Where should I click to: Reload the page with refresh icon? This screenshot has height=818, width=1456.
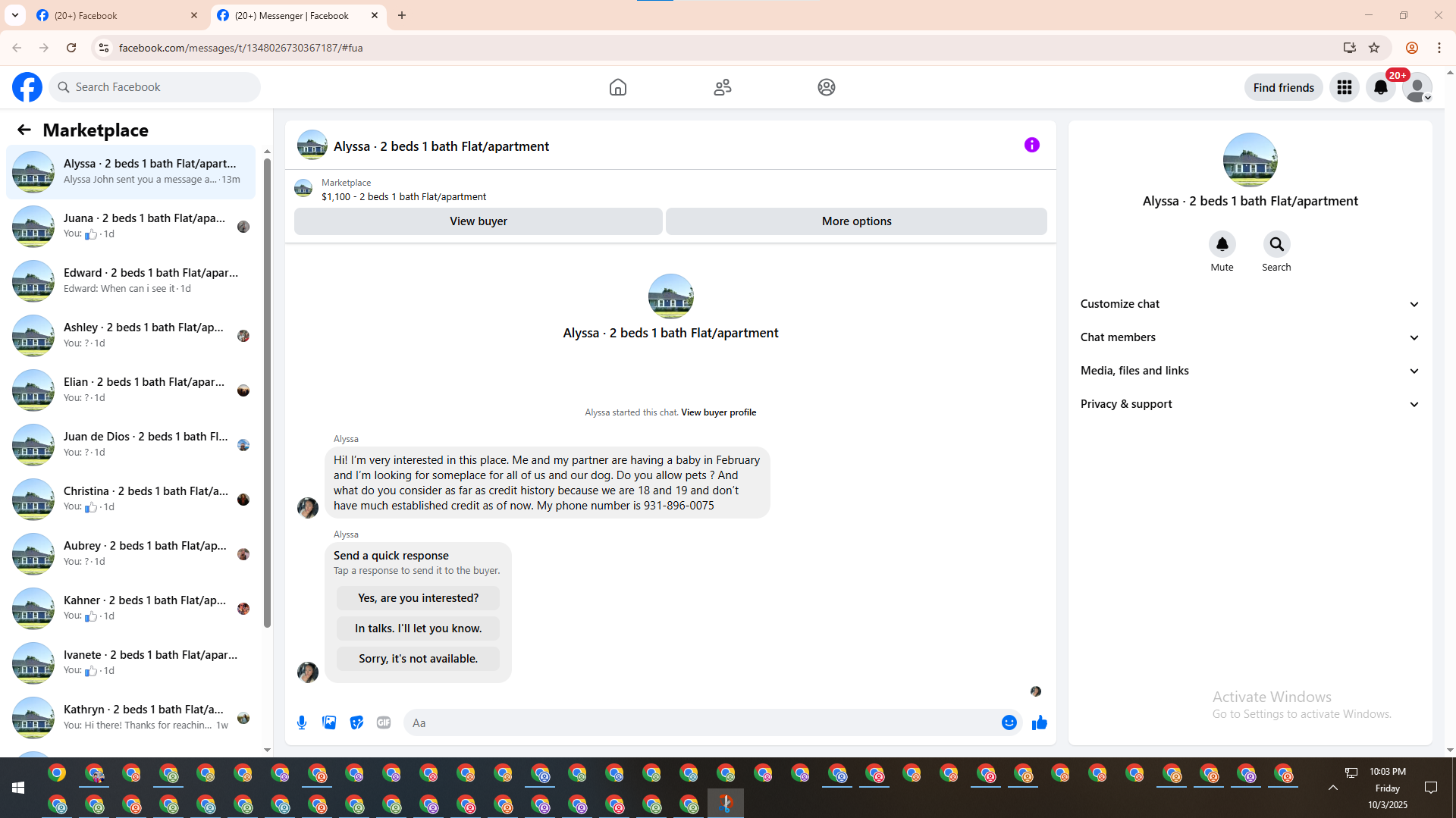click(x=71, y=48)
